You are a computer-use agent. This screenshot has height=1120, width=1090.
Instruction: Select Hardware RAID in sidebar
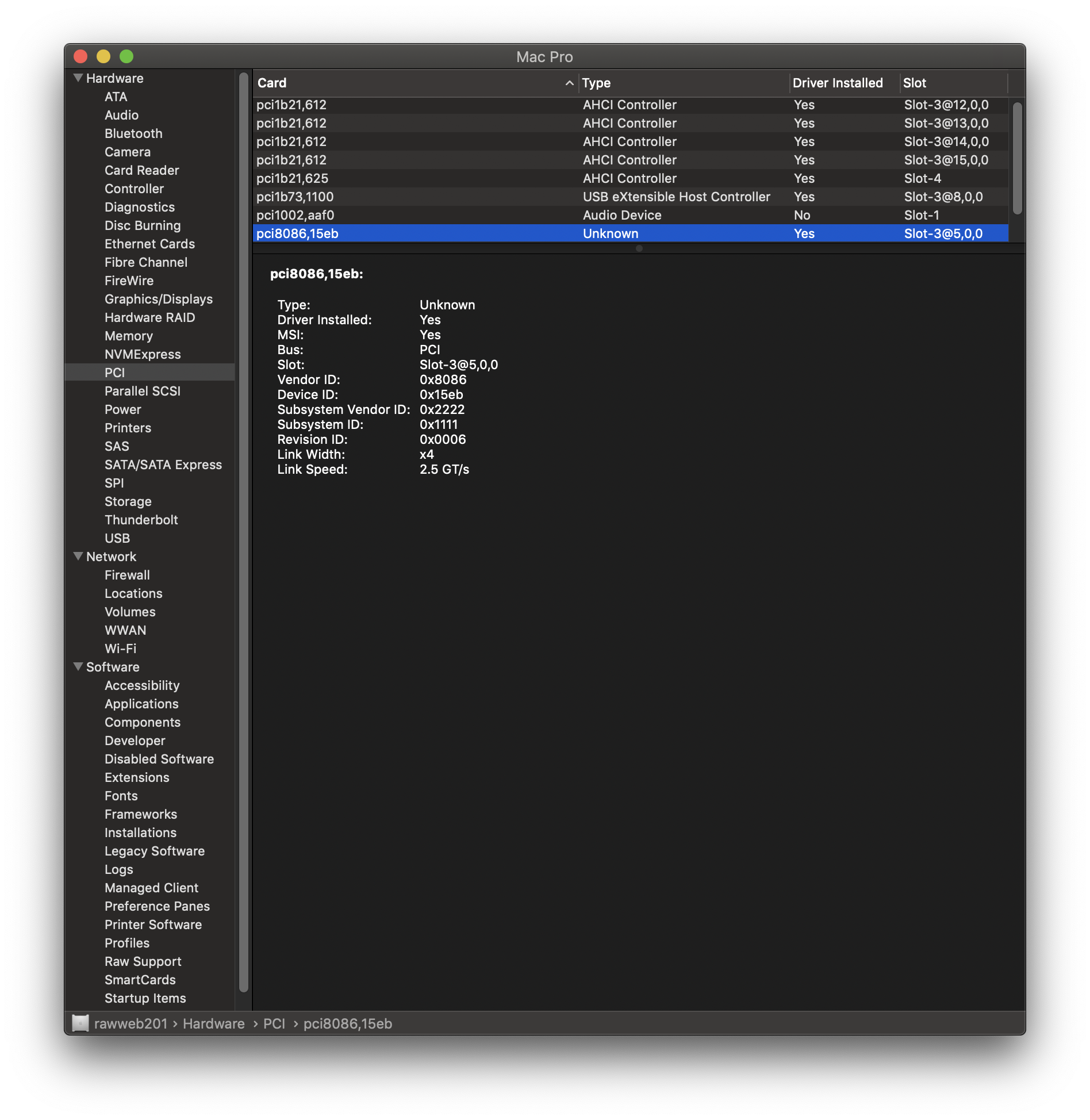(149, 317)
